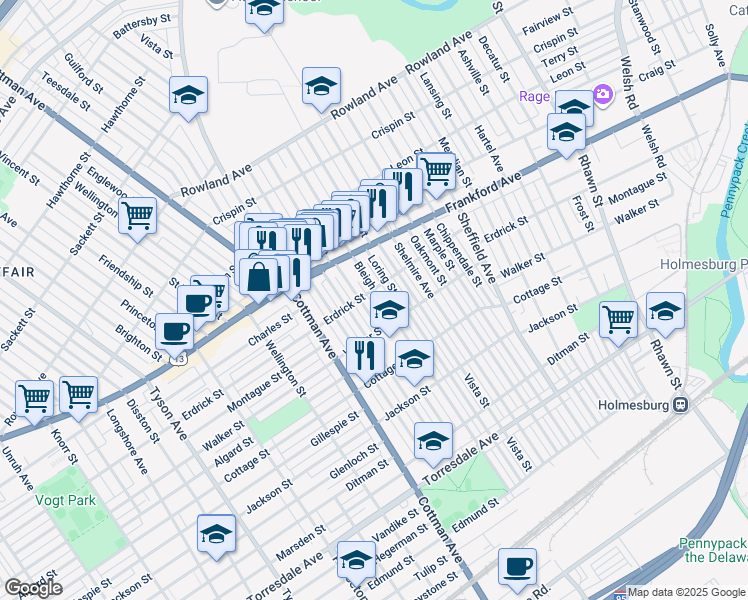The width and height of the screenshot is (748, 600).
Task: Select the Guilford St label
Action: click(x=83, y=73)
